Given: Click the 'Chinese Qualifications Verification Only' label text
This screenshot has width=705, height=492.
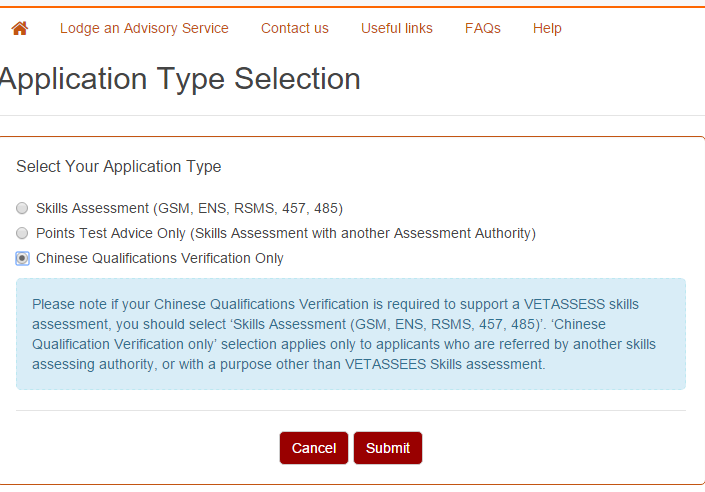Looking at the screenshot, I should tap(160, 258).
